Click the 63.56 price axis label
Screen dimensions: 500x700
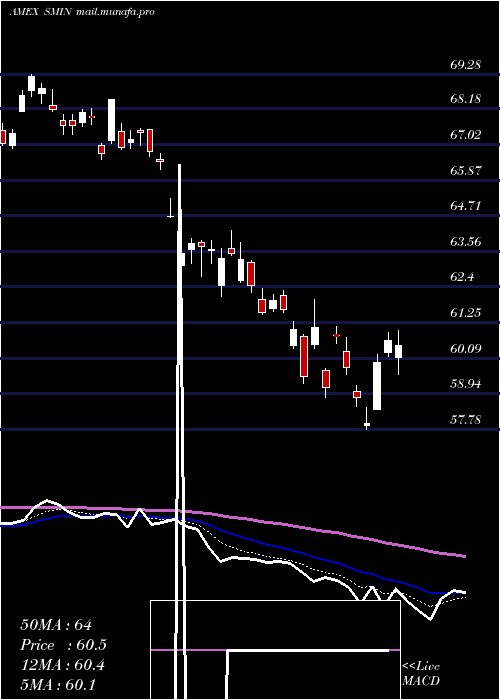pos(465,242)
